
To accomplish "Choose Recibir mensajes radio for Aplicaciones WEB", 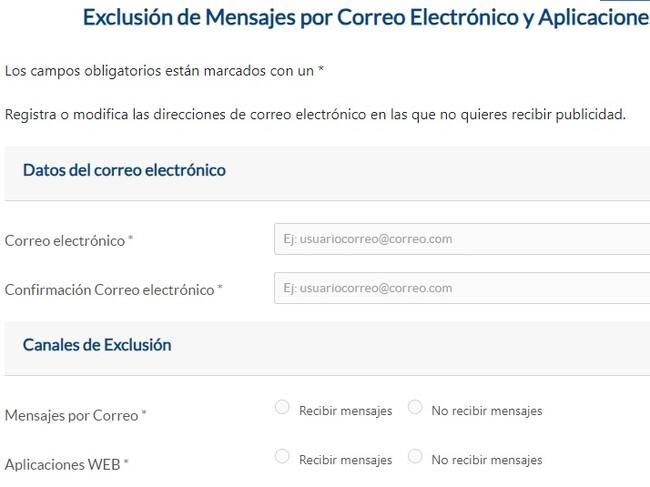I will (282, 457).
